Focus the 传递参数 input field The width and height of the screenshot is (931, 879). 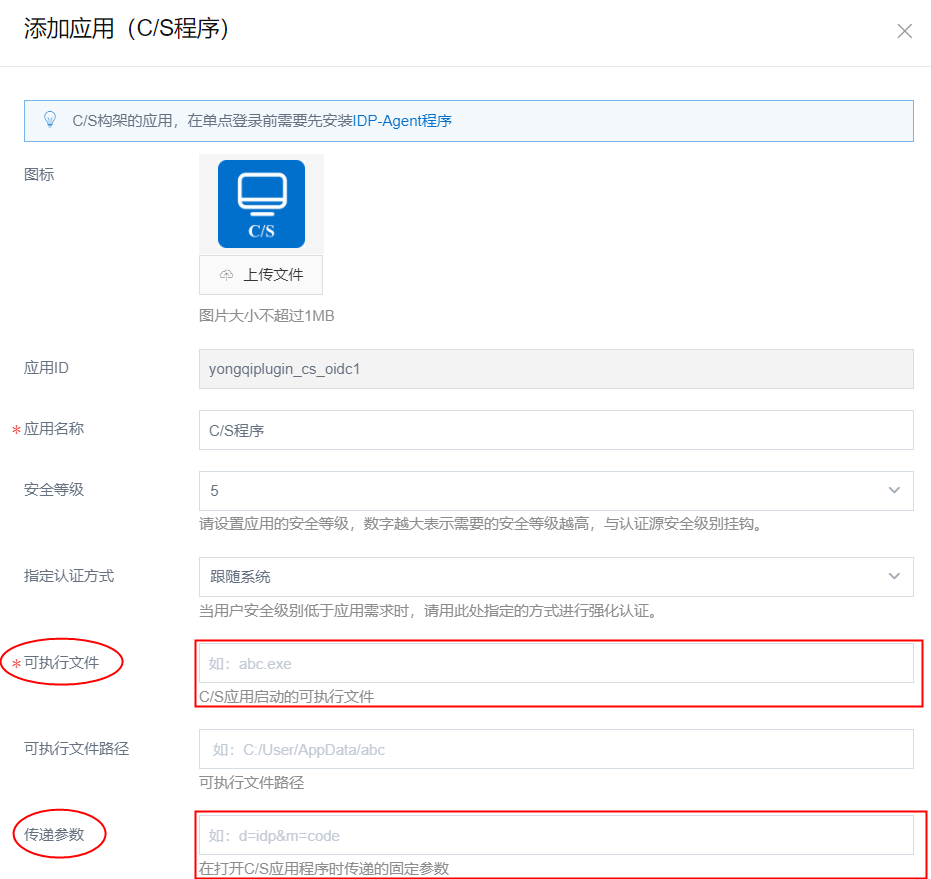(555, 835)
